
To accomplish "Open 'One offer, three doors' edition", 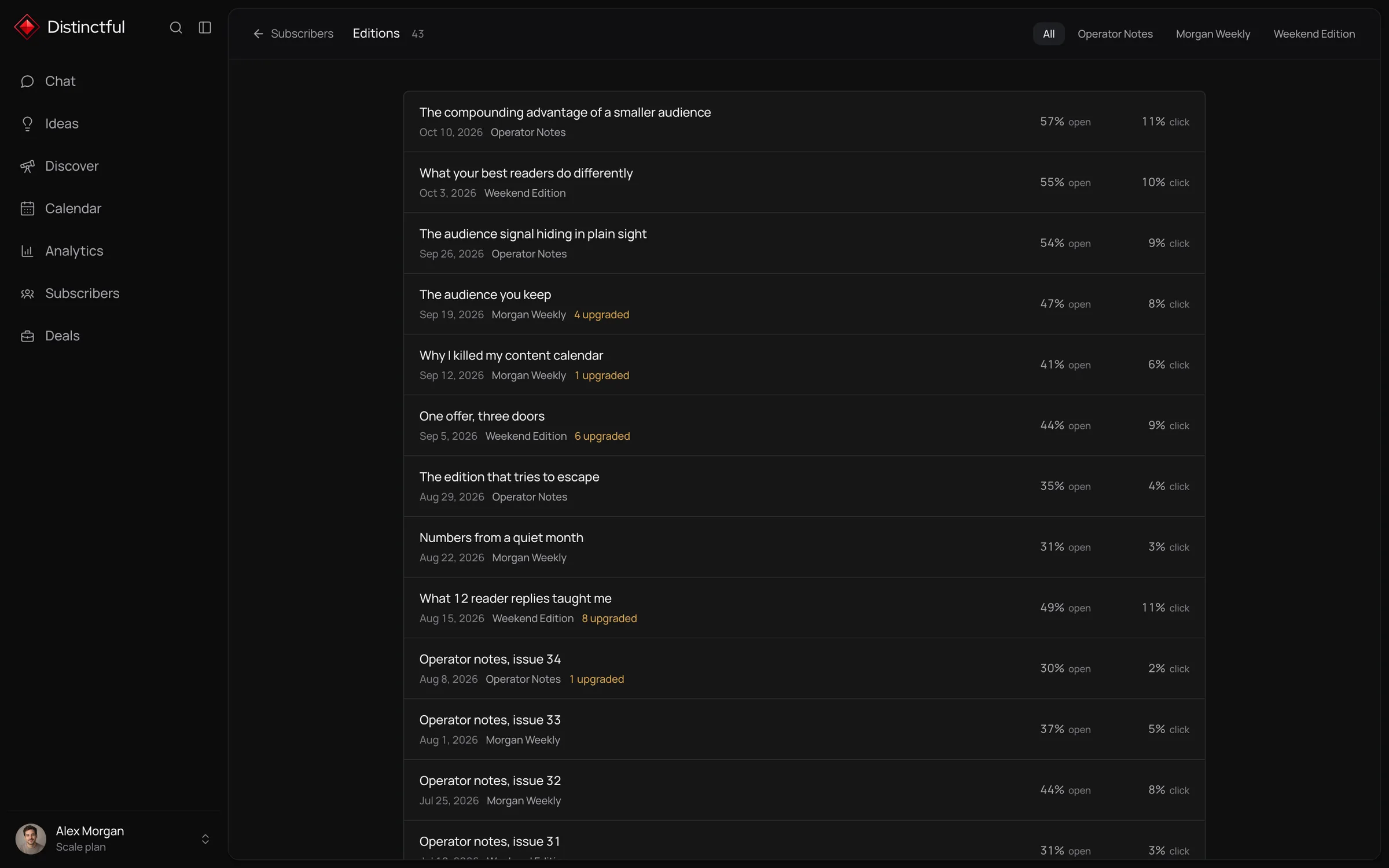I will [804, 425].
